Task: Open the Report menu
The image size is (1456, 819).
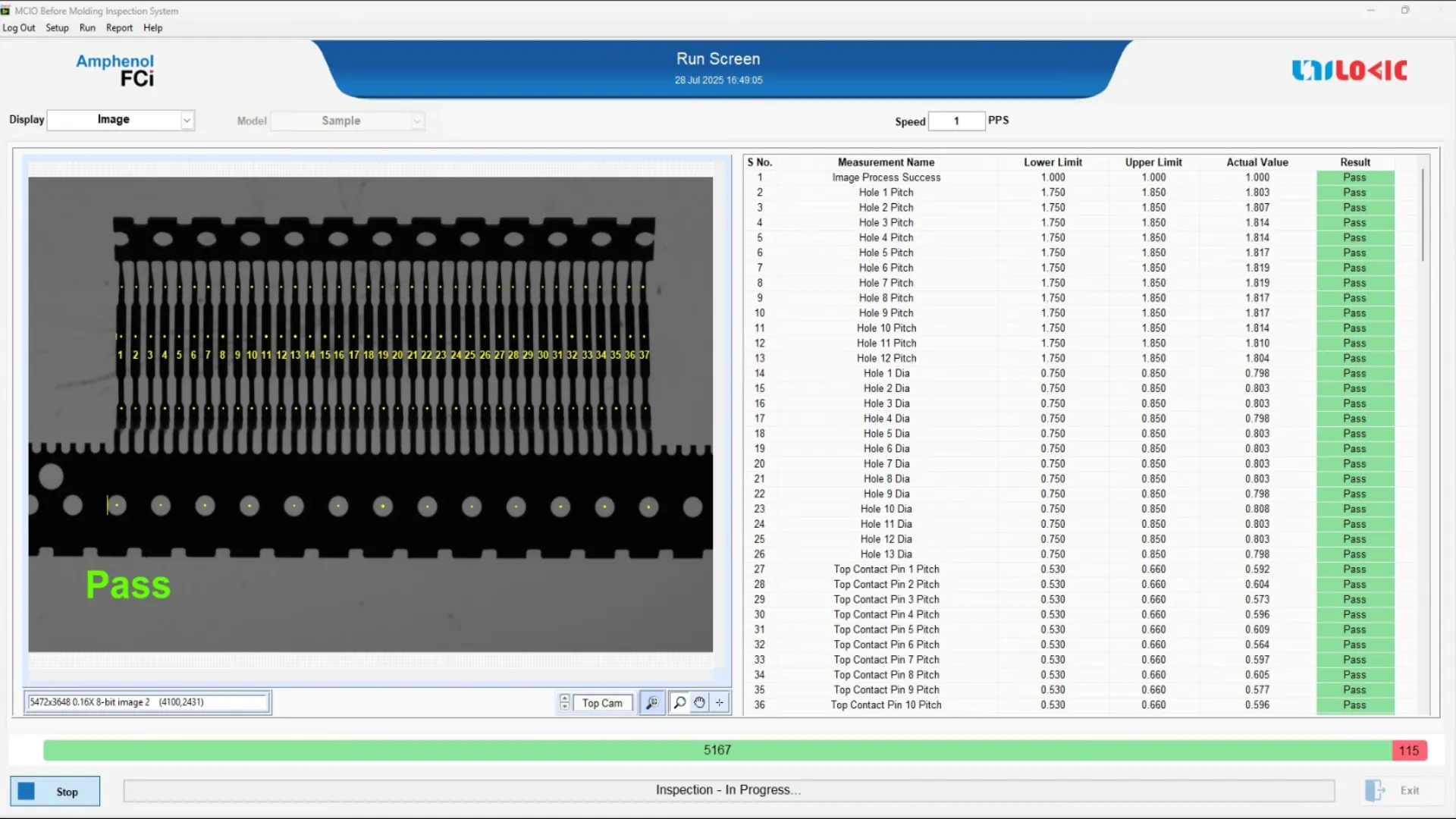Action: pos(119,28)
